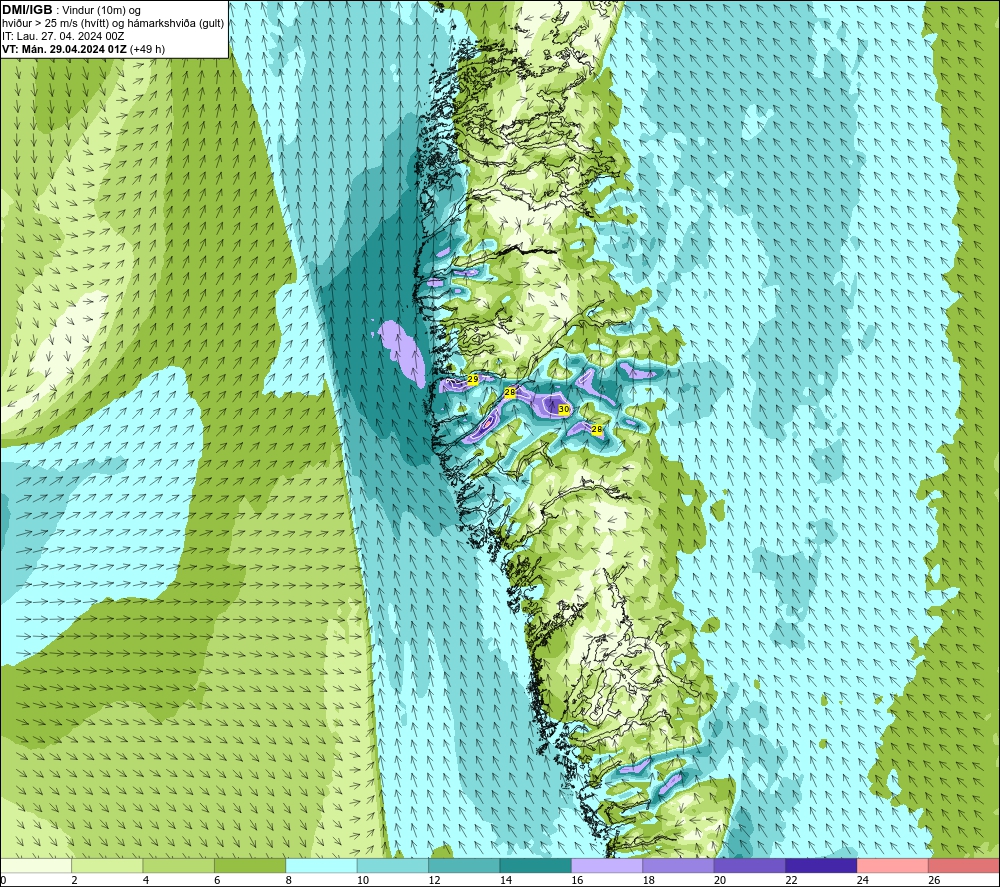Image resolution: width=1000 pixels, height=887 pixels.
Task: Click the 'VT: Mán. 29.04.2024 01Z' valid time
Action: 64,49
